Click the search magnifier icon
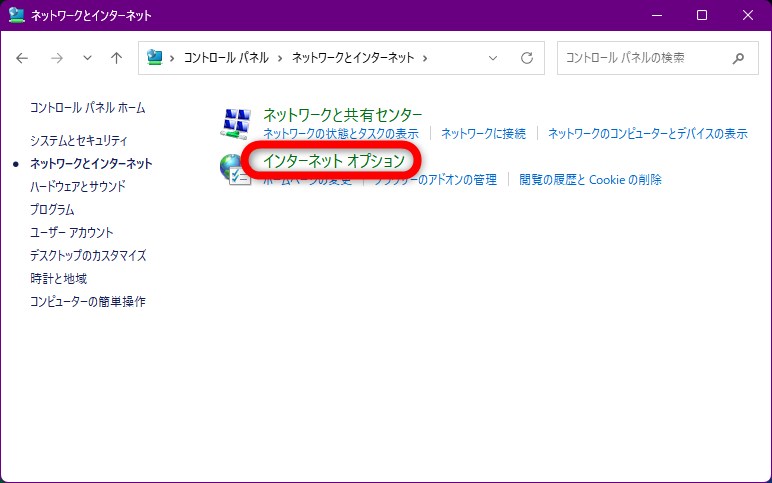Viewport: 772px width, 483px height. coord(738,58)
